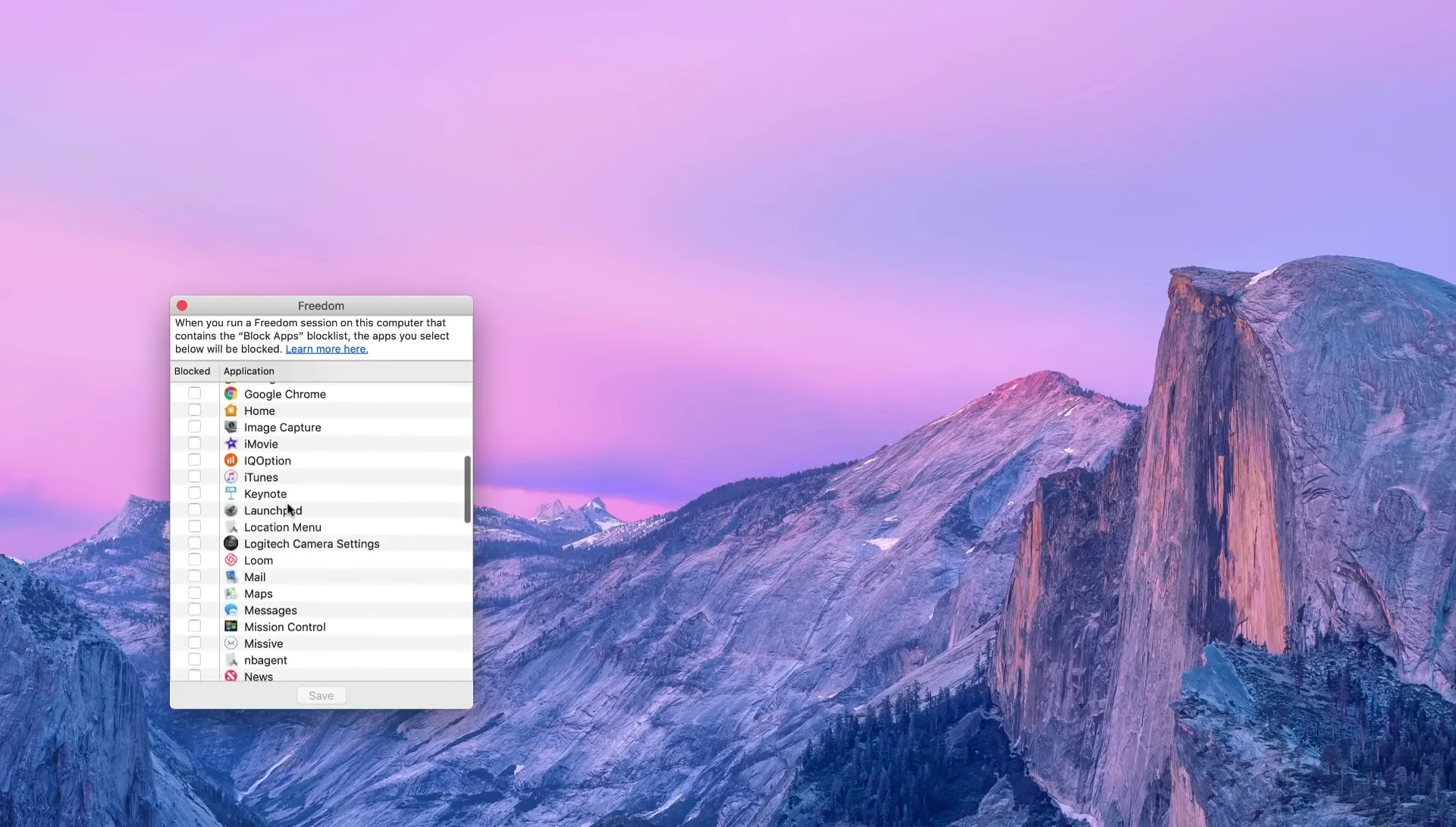The height and width of the screenshot is (827, 1456).
Task: Select the Missive row label
Action: tap(263, 644)
